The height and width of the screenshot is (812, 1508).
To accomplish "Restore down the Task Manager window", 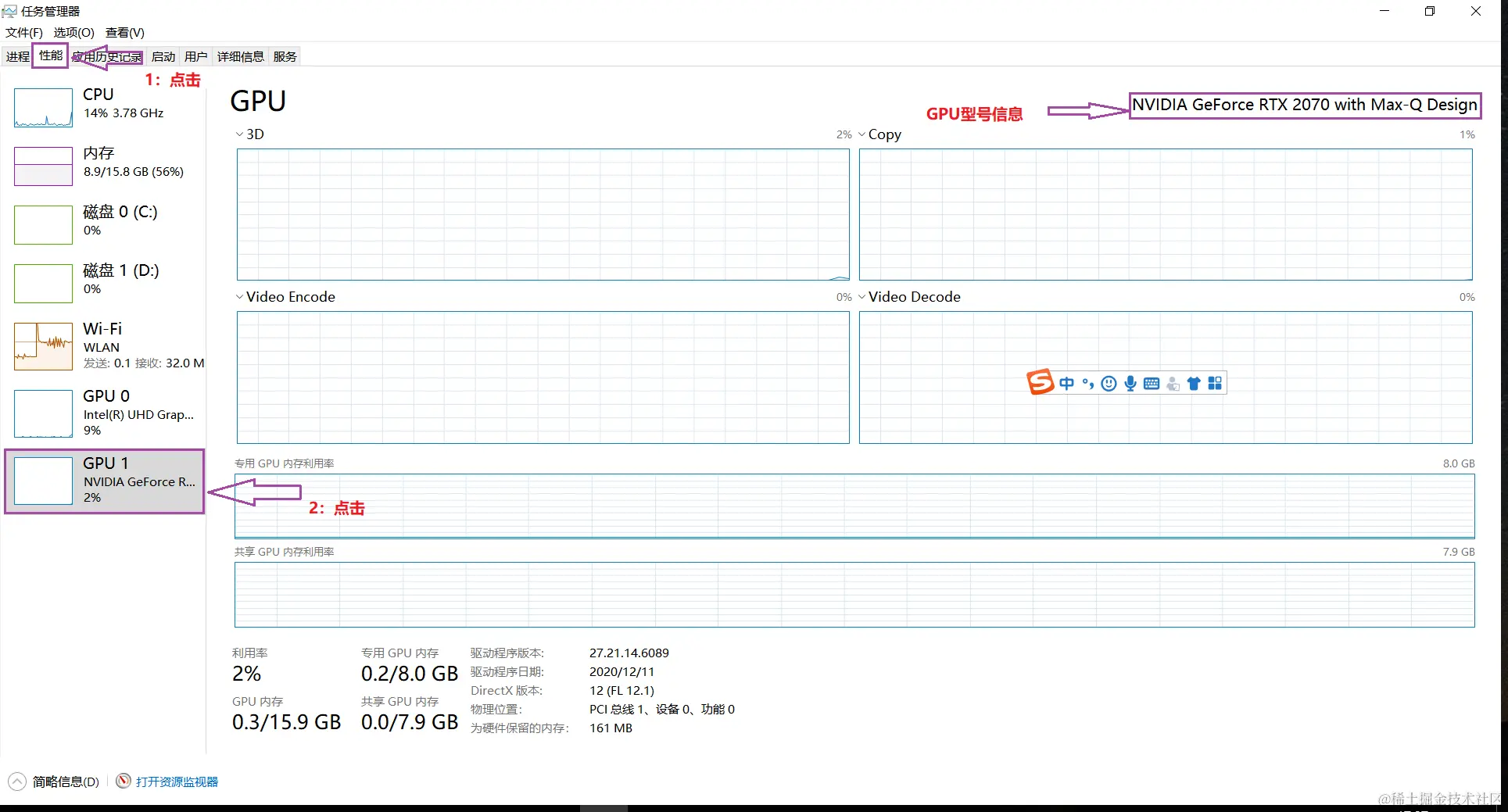I will (1430, 11).
